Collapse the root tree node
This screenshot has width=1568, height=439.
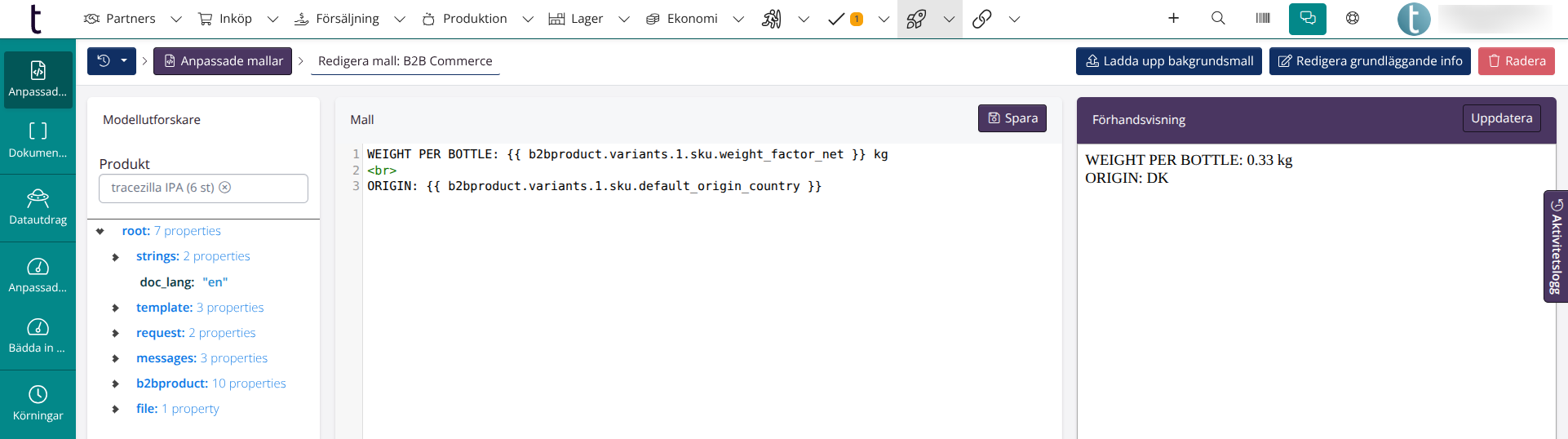[x=100, y=232]
